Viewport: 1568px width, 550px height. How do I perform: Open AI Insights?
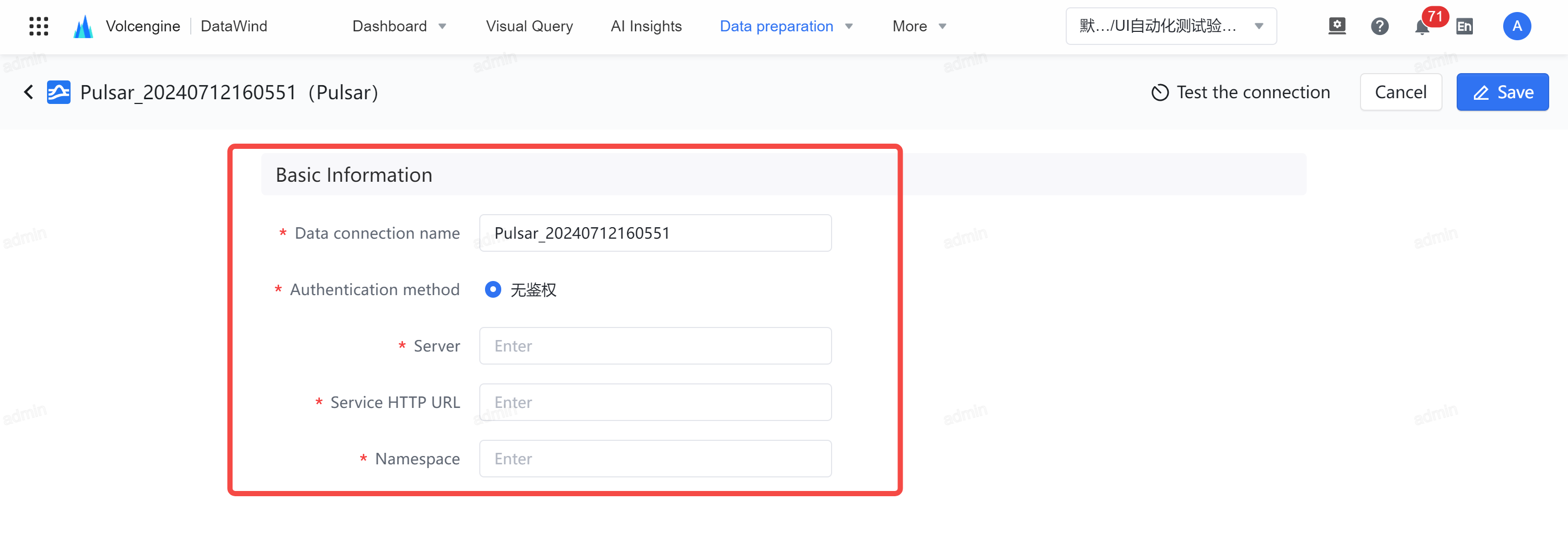click(x=646, y=26)
